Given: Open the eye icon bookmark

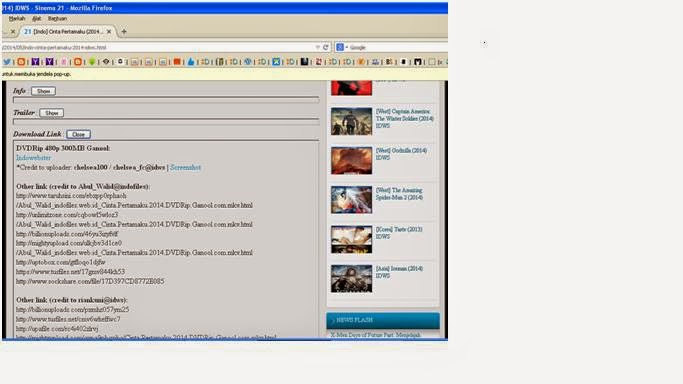Looking at the screenshot, I should coord(106,62).
